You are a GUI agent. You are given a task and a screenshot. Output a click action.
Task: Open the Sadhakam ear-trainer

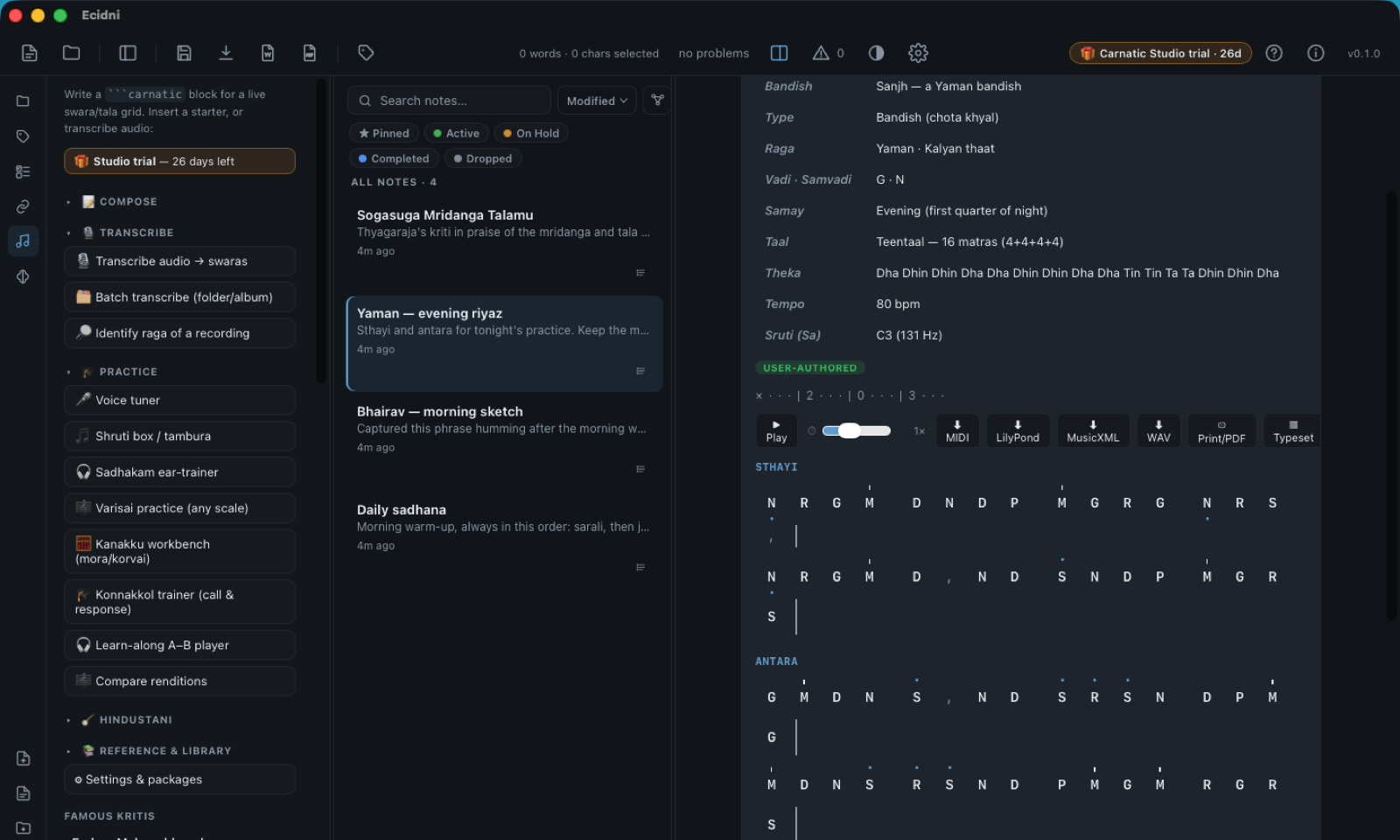(179, 472)
